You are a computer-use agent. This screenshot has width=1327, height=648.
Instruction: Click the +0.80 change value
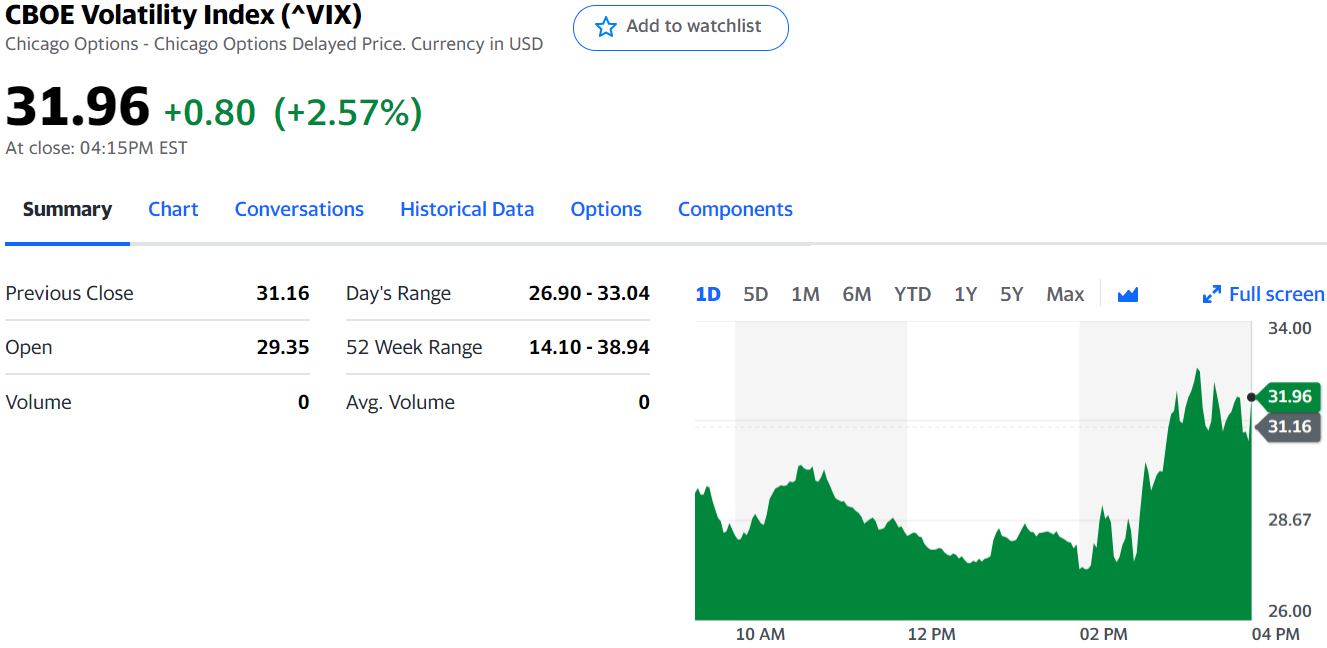[x=210, y=112]
